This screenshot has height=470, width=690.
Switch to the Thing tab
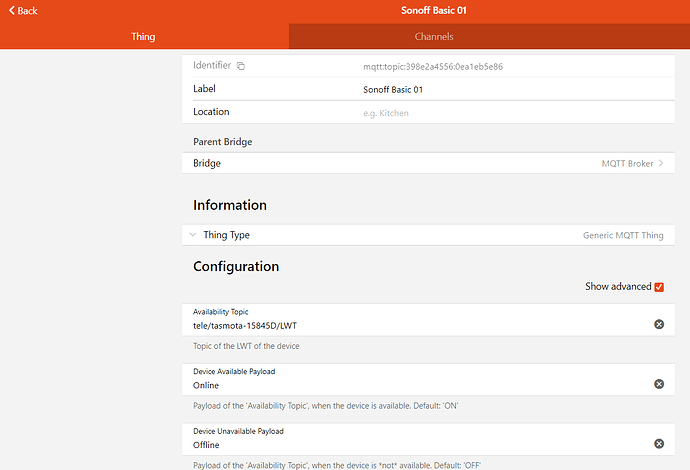point(143,37)
